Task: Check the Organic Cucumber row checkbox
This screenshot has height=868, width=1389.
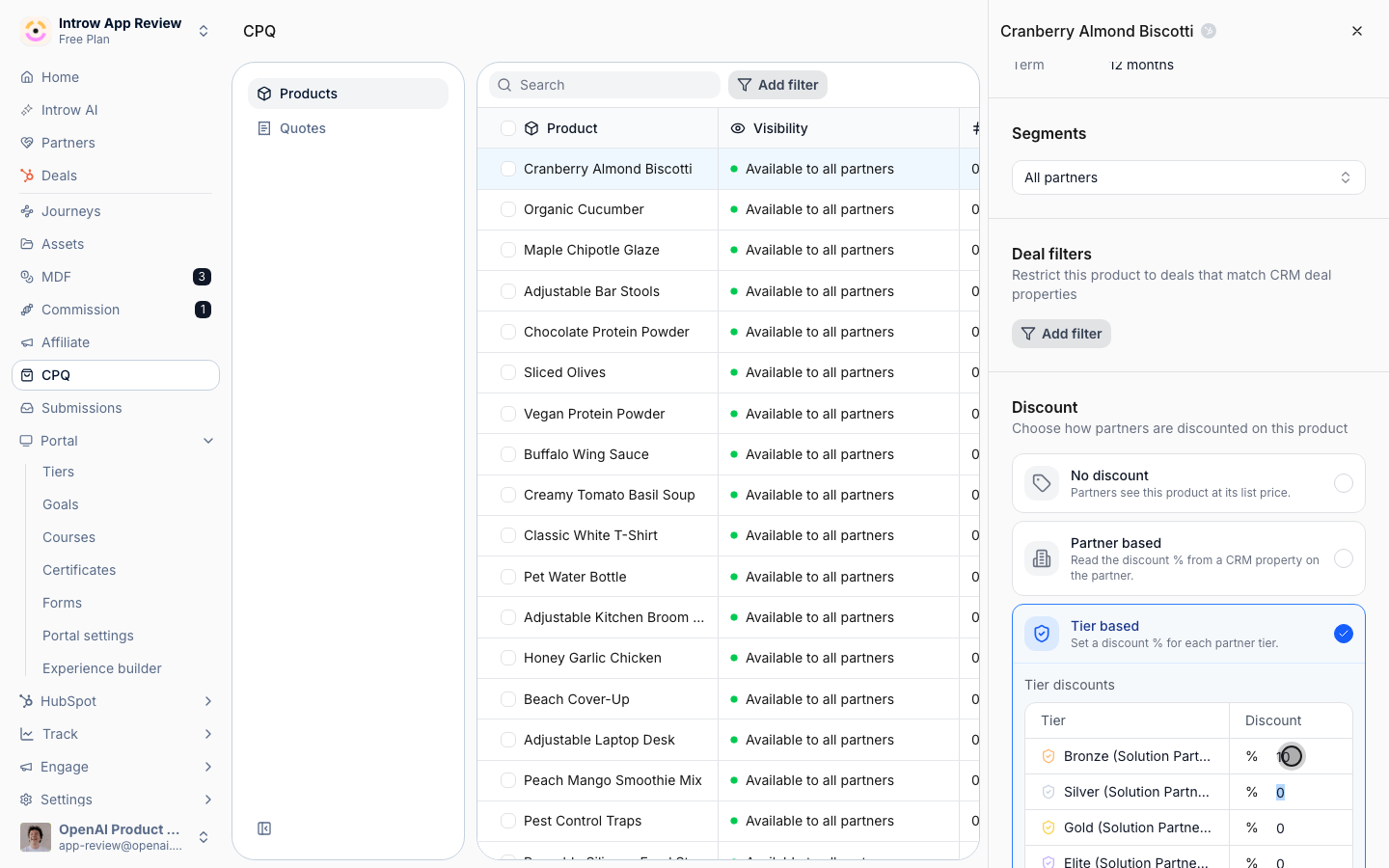Action: (508, 209)
